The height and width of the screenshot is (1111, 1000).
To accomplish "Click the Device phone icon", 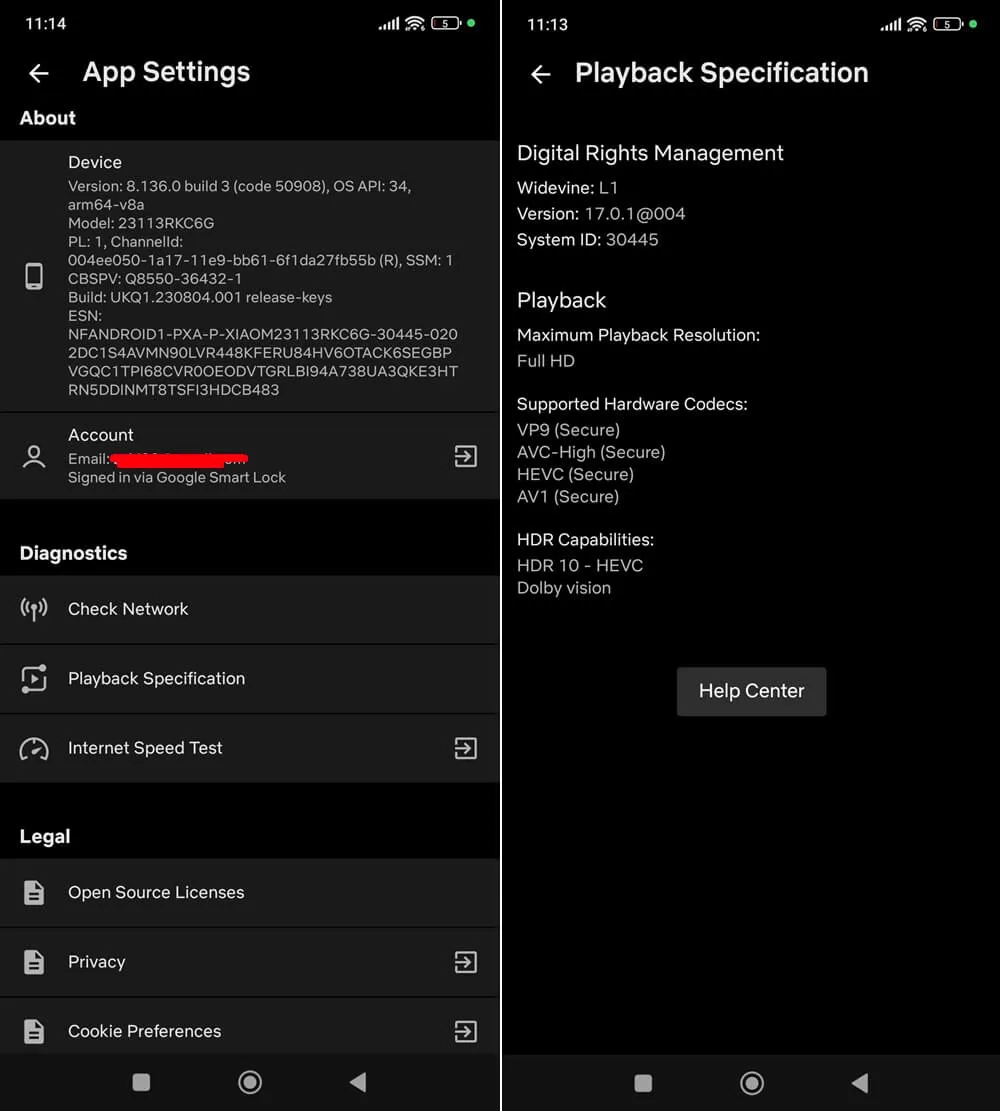I will 33,275.
